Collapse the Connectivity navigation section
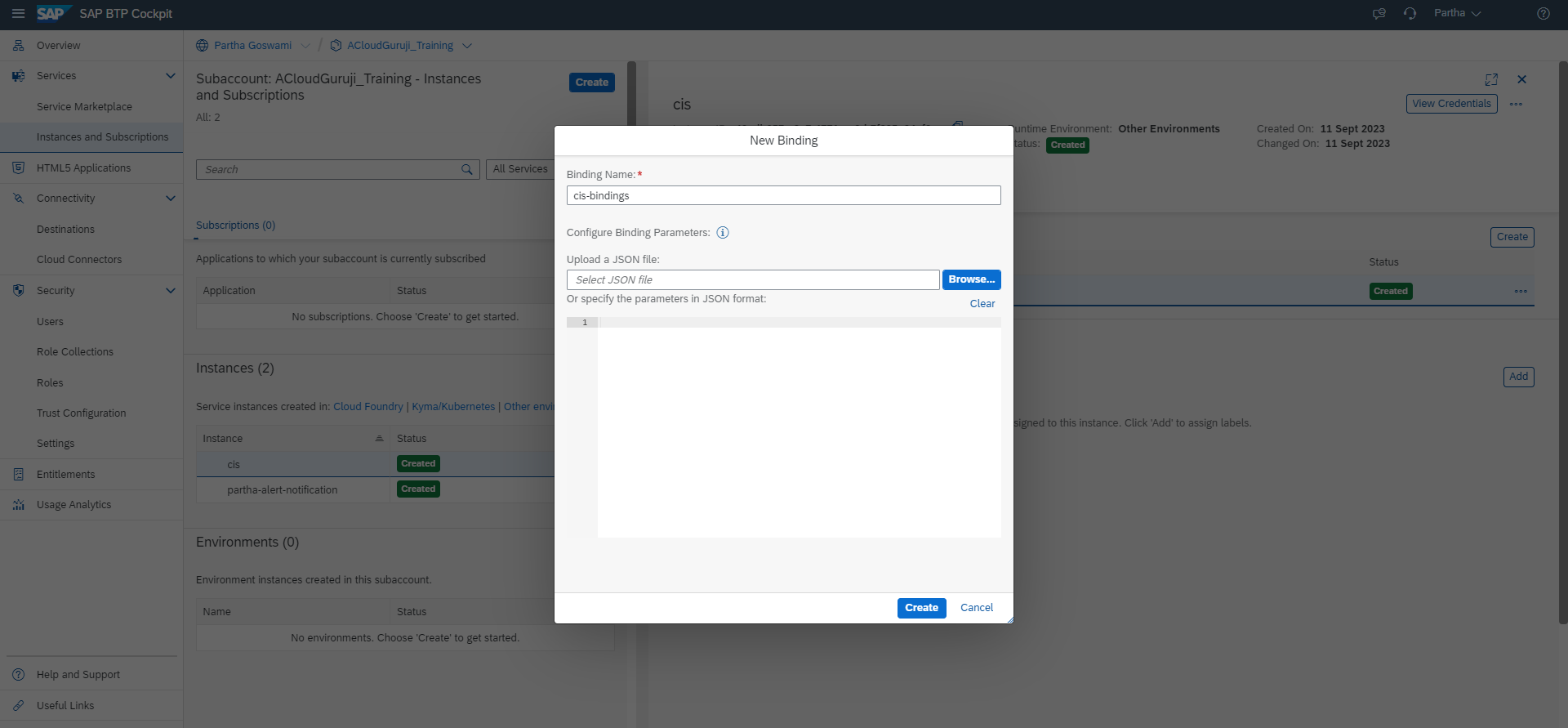The height and width of the screenshot is (728, 1568). pos(171,199)
